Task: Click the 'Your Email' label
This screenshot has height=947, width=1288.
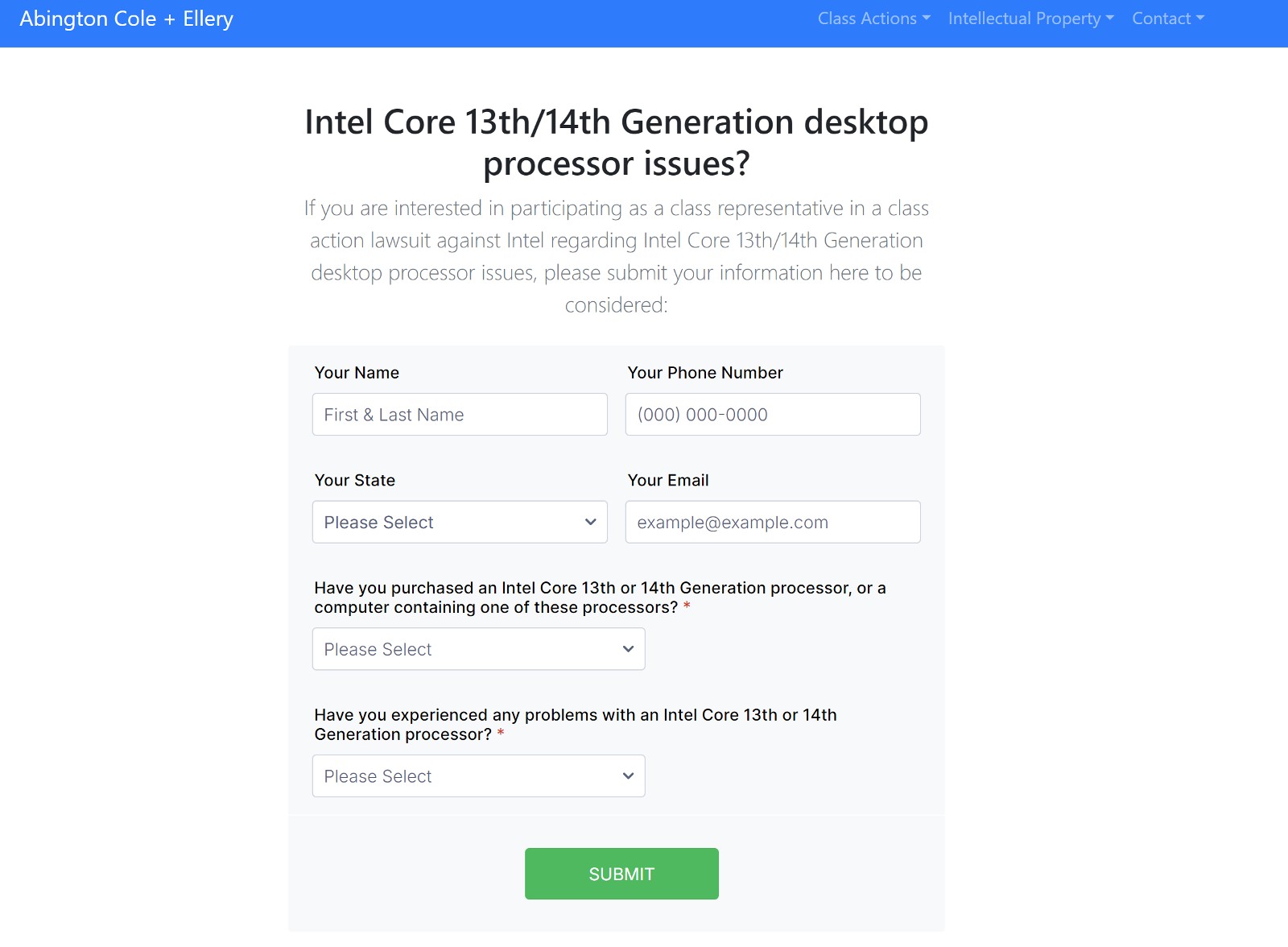Action: pyautogui.click(x=668, y=481)
